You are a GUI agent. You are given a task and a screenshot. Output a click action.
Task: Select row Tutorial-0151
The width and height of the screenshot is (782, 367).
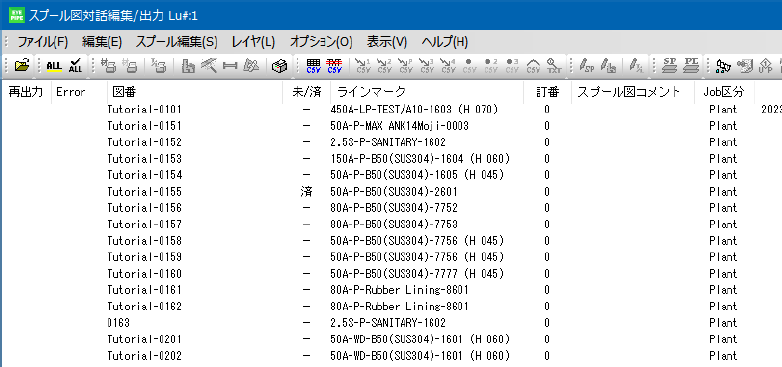pos(391,126)
